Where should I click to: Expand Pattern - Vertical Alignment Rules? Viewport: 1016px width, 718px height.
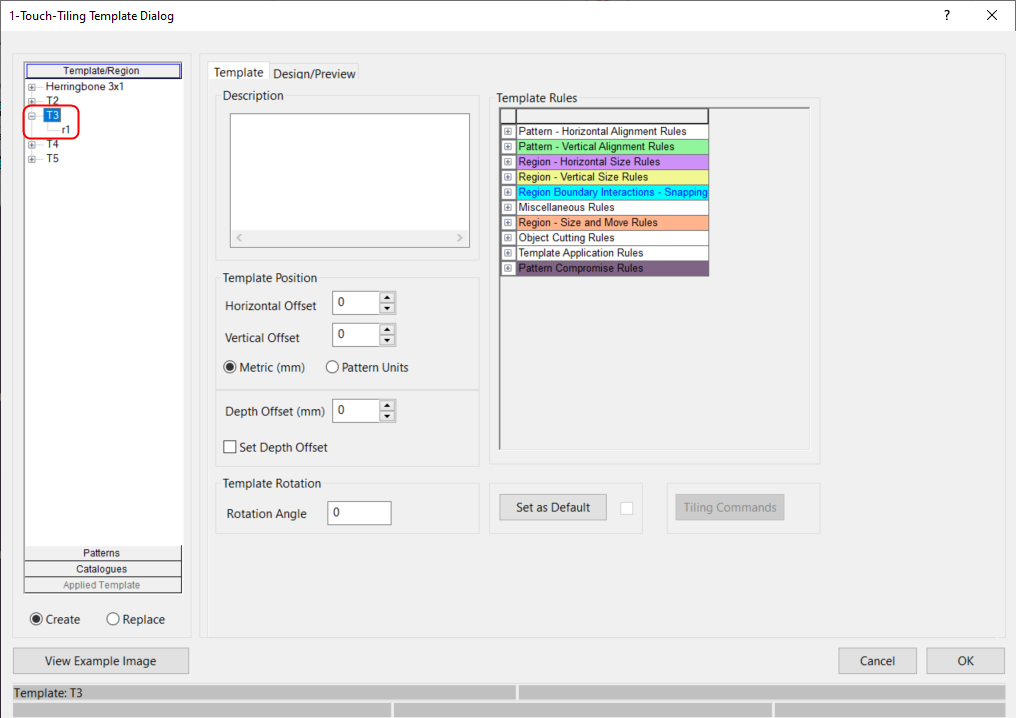pyautogui.click(x=508, y=146)
